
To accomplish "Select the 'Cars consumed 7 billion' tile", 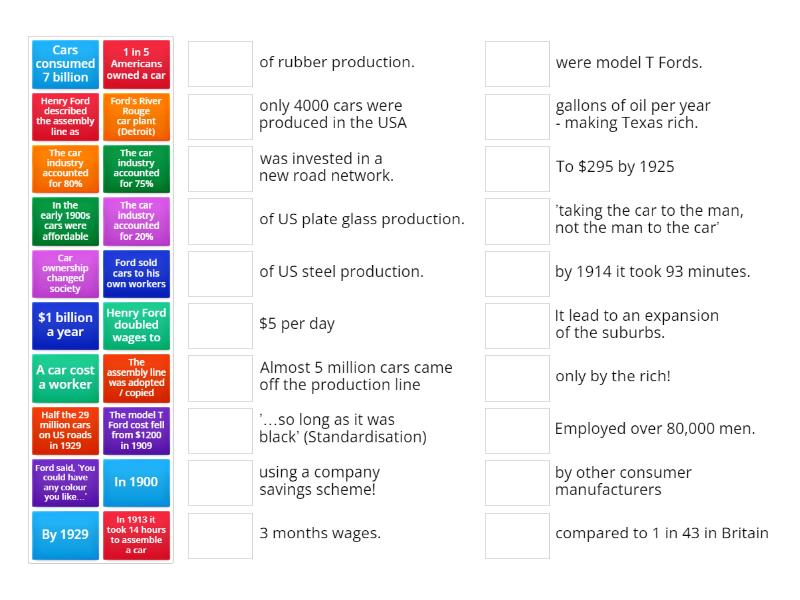I will [65, 64].
